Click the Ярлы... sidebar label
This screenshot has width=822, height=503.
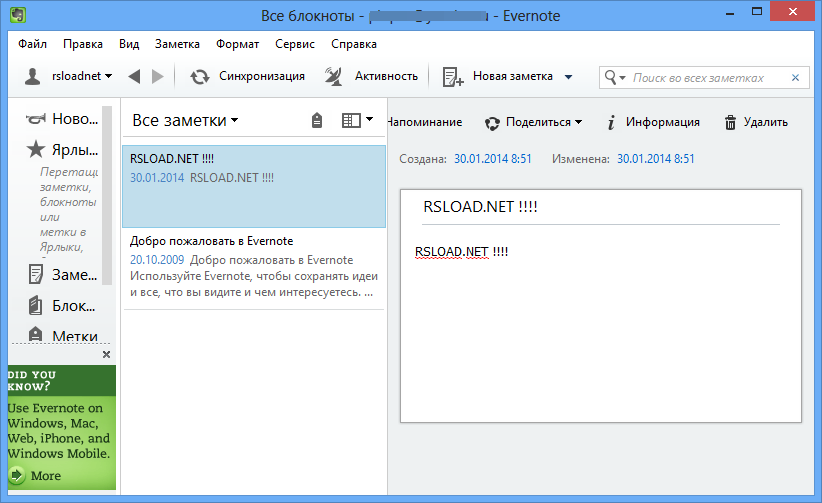[75, 150]
